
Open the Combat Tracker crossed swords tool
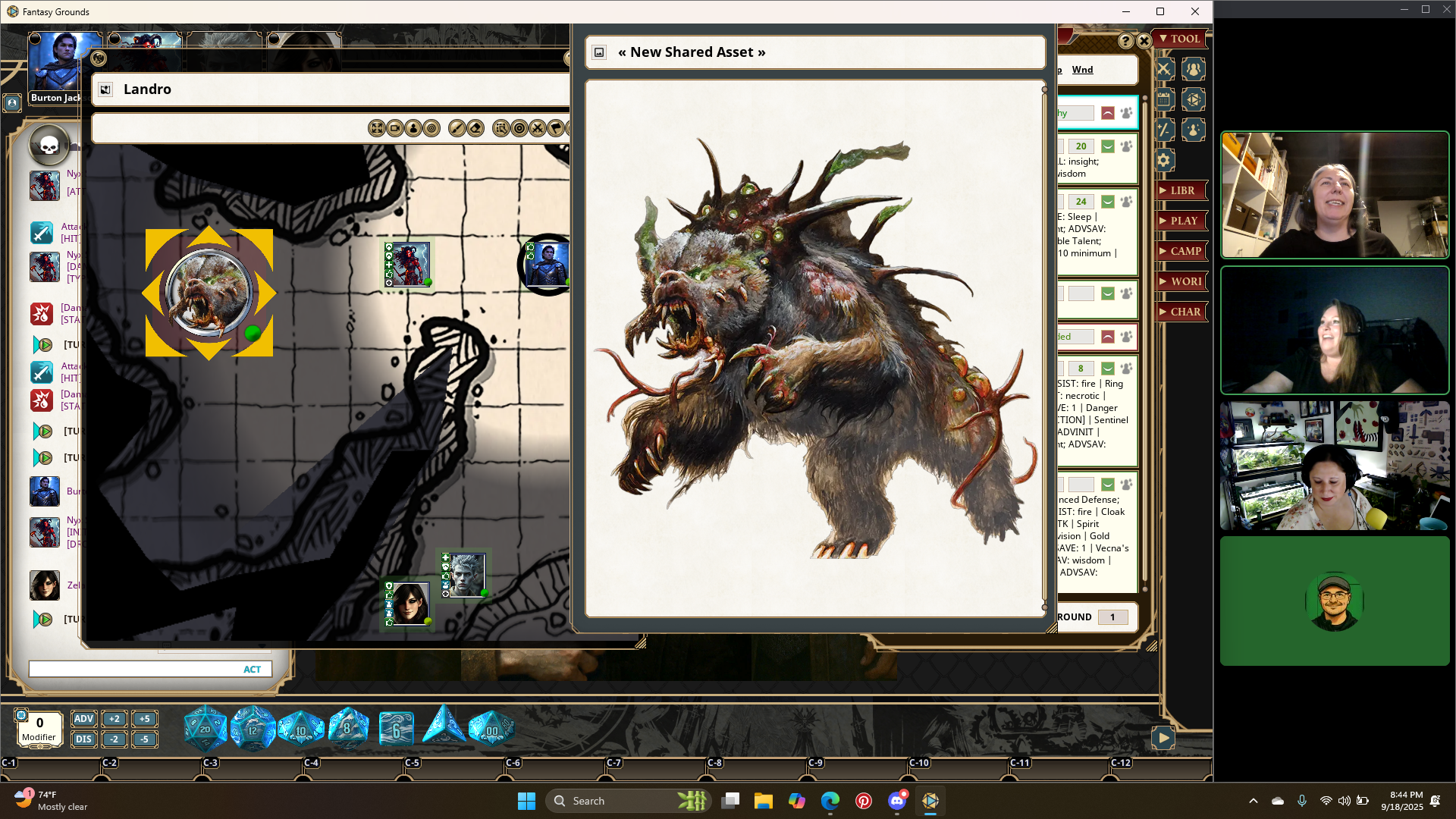pos(1164,70)
